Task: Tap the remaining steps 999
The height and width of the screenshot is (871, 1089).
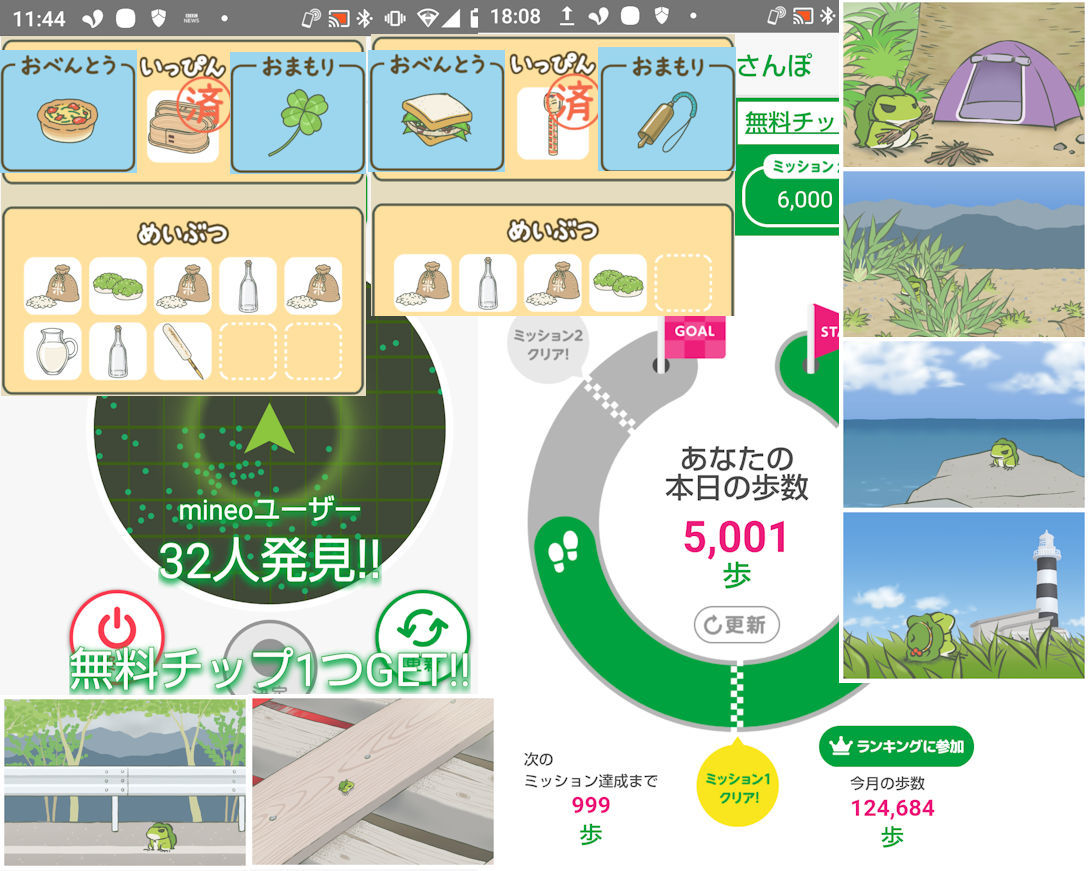Action: (x=591, y=805)
